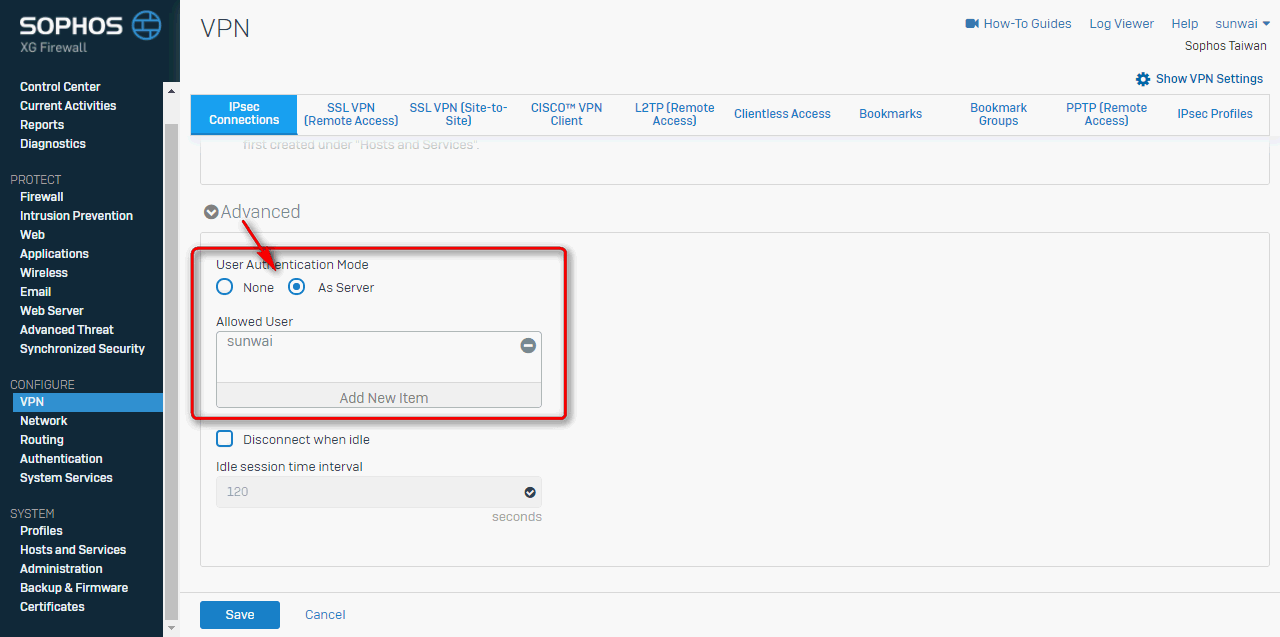This screenshot has height=637, width=1280.
Task: Open Intrusion Prevention in sidebar
Action: click(76, 216)
